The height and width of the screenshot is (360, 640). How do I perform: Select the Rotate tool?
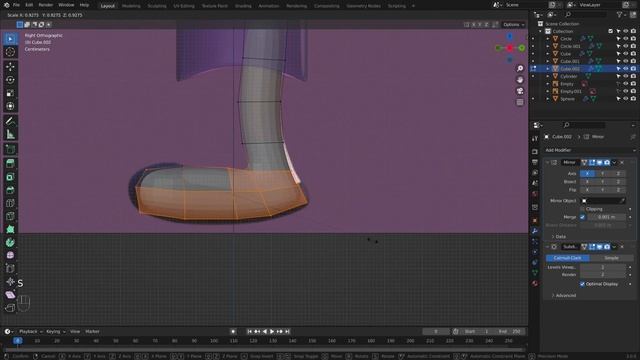(x=10, y=80)
